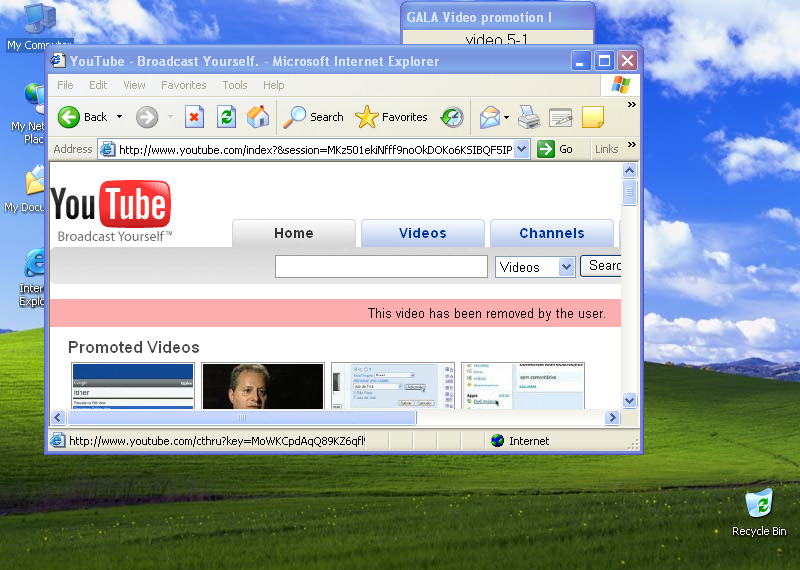Select the My Network Places desktop icon

28,113
